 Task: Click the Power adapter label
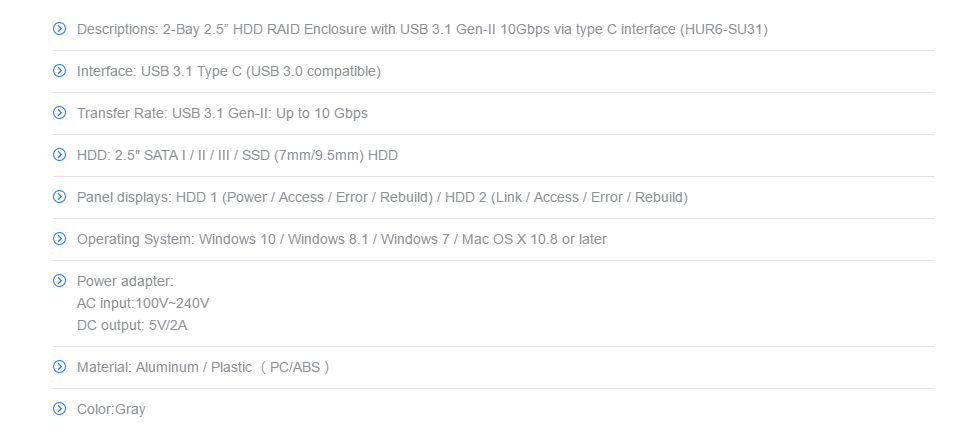125,282
